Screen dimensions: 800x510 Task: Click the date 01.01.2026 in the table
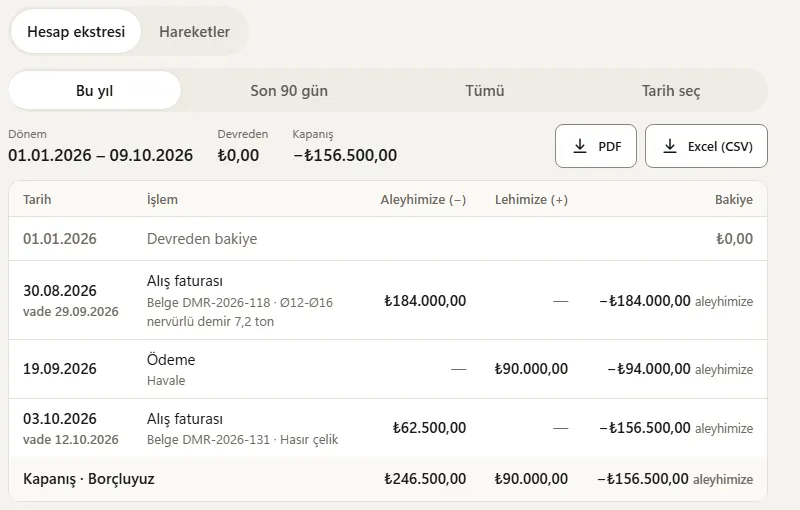click(x=60, y=239)
